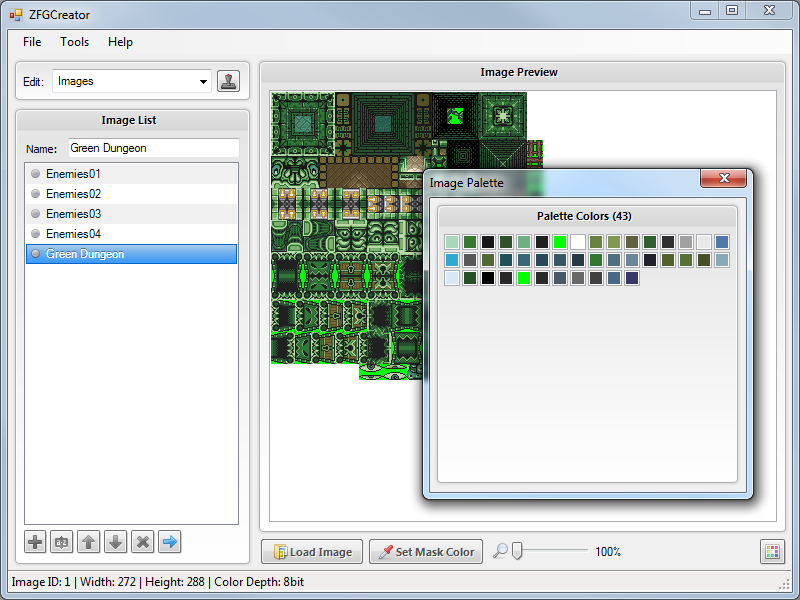Viewport: 800px width, 600px height.
Task: Click the Name field containing Green Dungeon
Action: 154,148
